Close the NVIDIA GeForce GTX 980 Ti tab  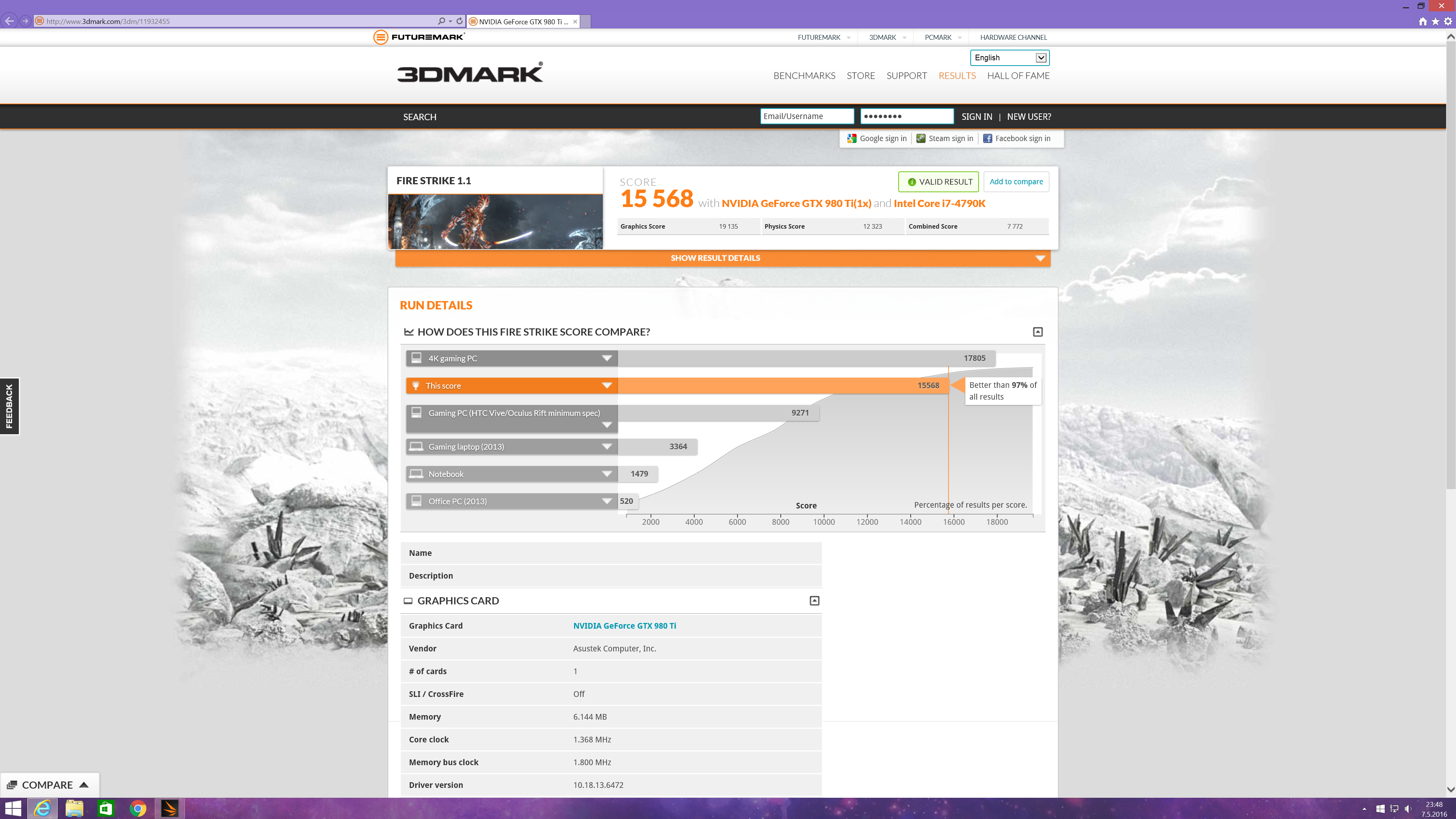point(575,22)
